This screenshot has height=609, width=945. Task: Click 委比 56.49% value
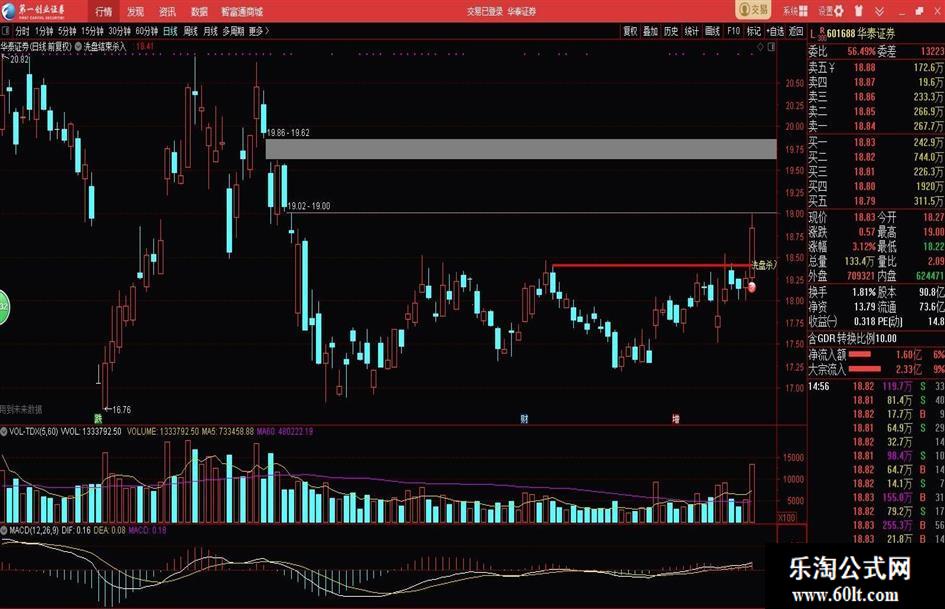pyautogui.click(x=861, y=51)
